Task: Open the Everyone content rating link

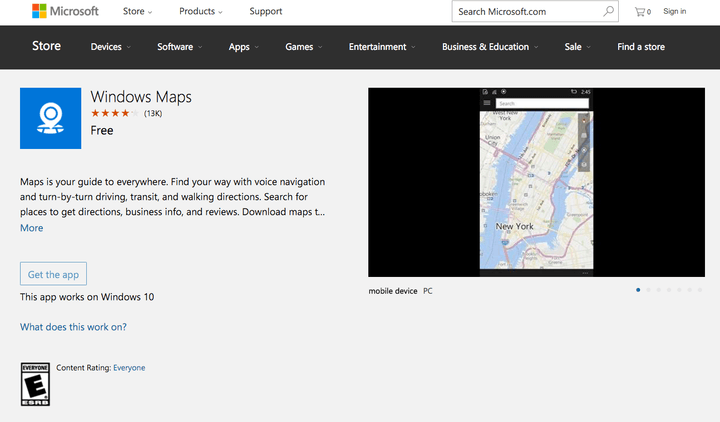Action: click(129, 368)
